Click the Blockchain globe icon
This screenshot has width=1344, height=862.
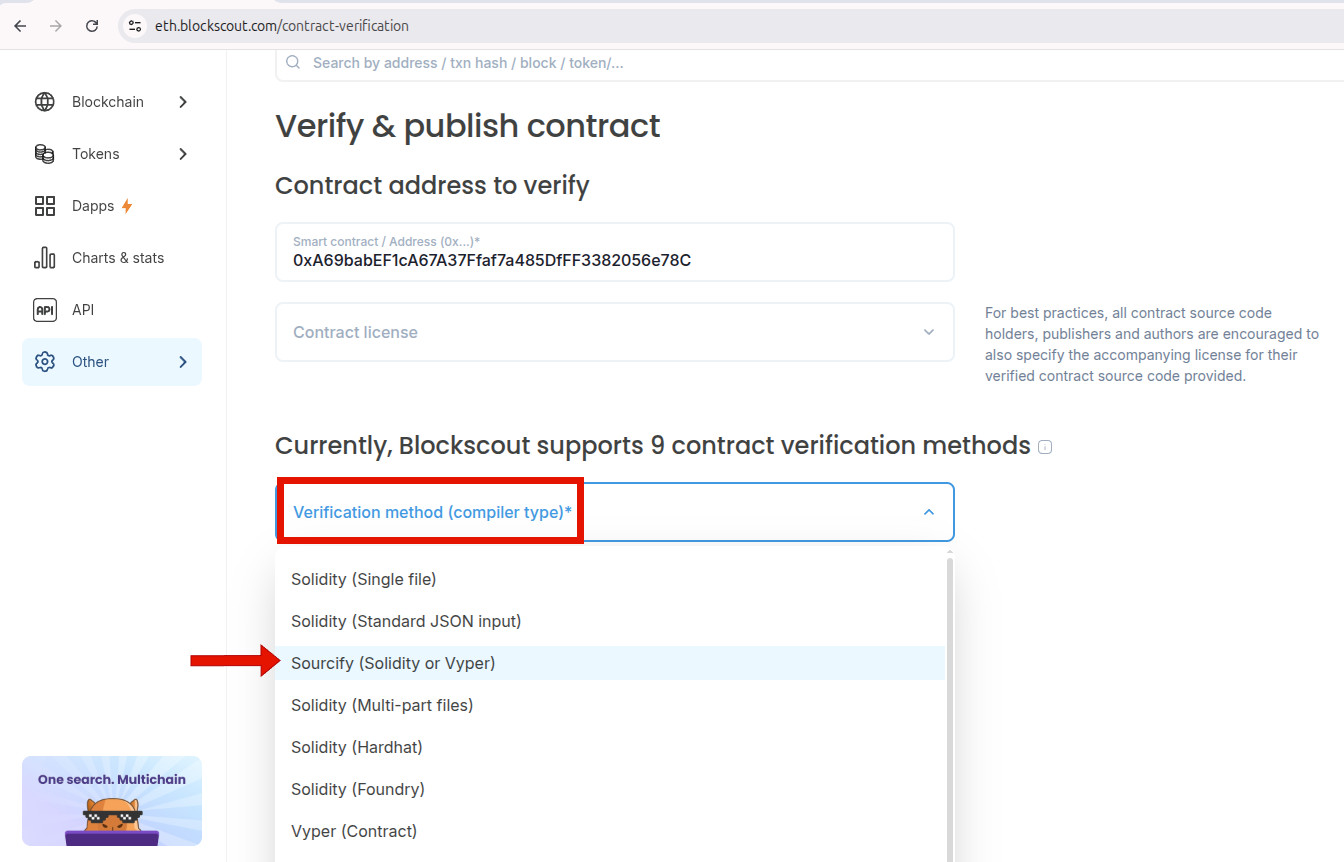click(44, 102)
